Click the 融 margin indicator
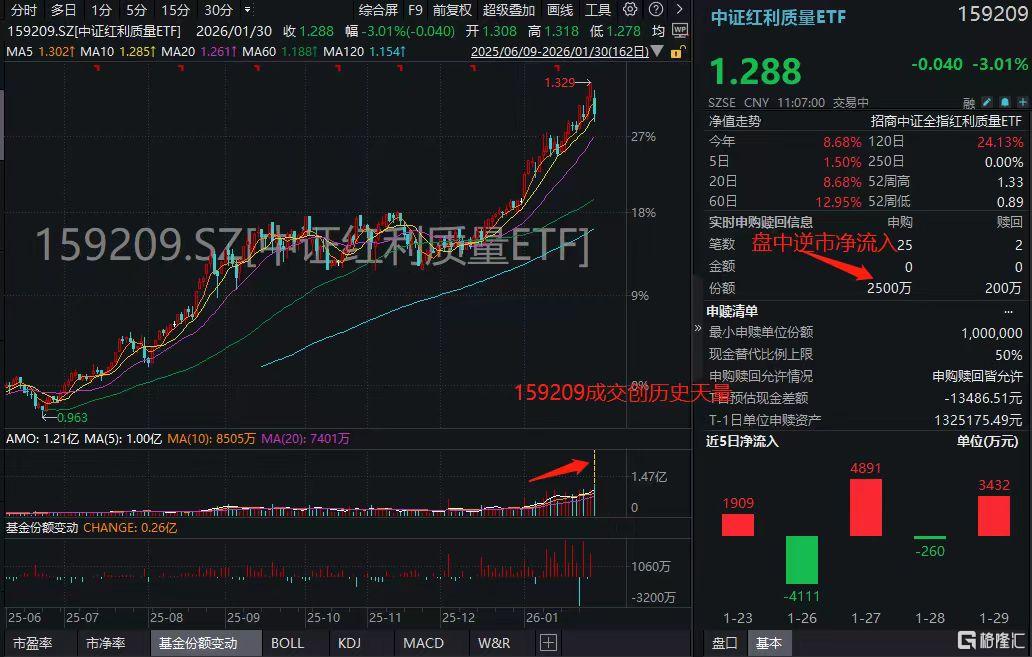This screenshot has width=1032, height=657. pos(969,103)
